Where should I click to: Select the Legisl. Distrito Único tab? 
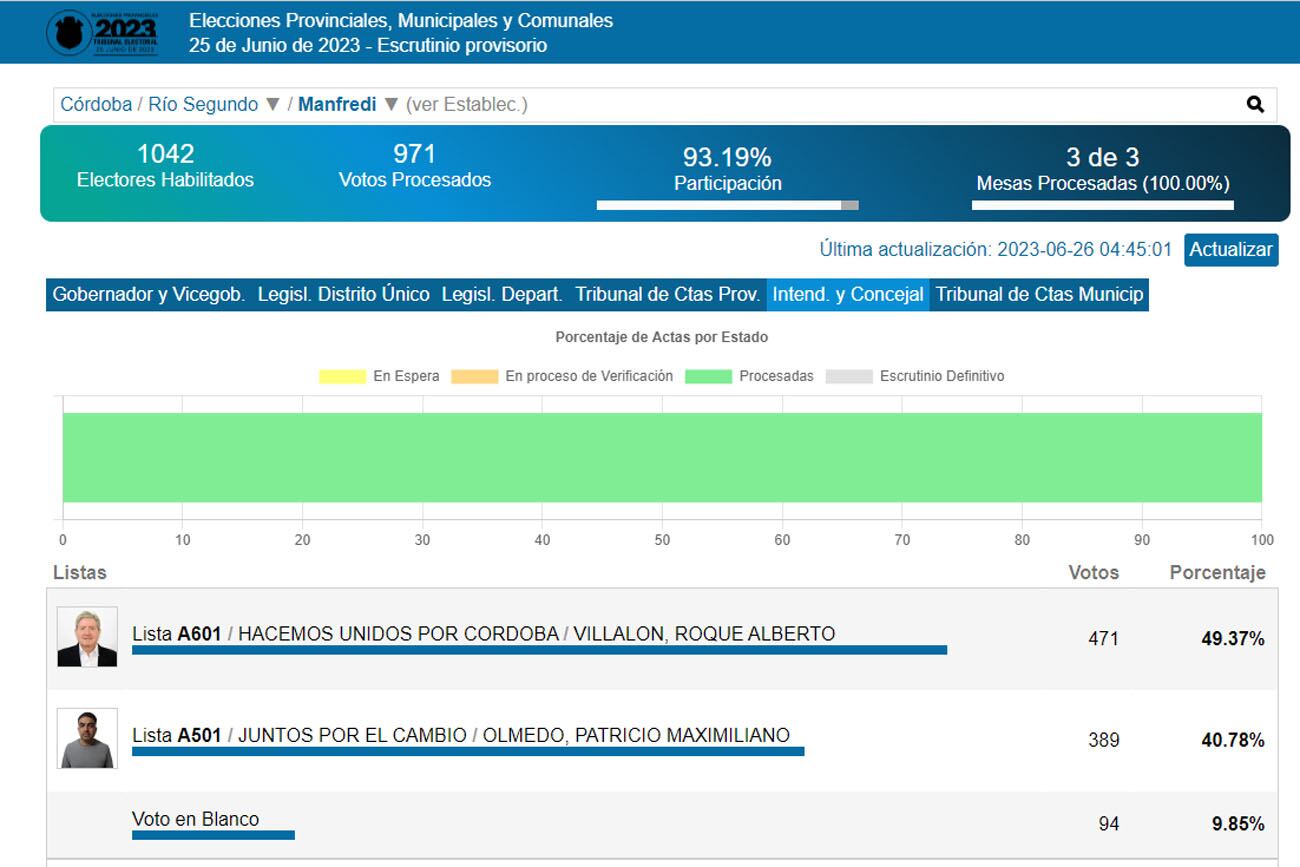(343, 295)
